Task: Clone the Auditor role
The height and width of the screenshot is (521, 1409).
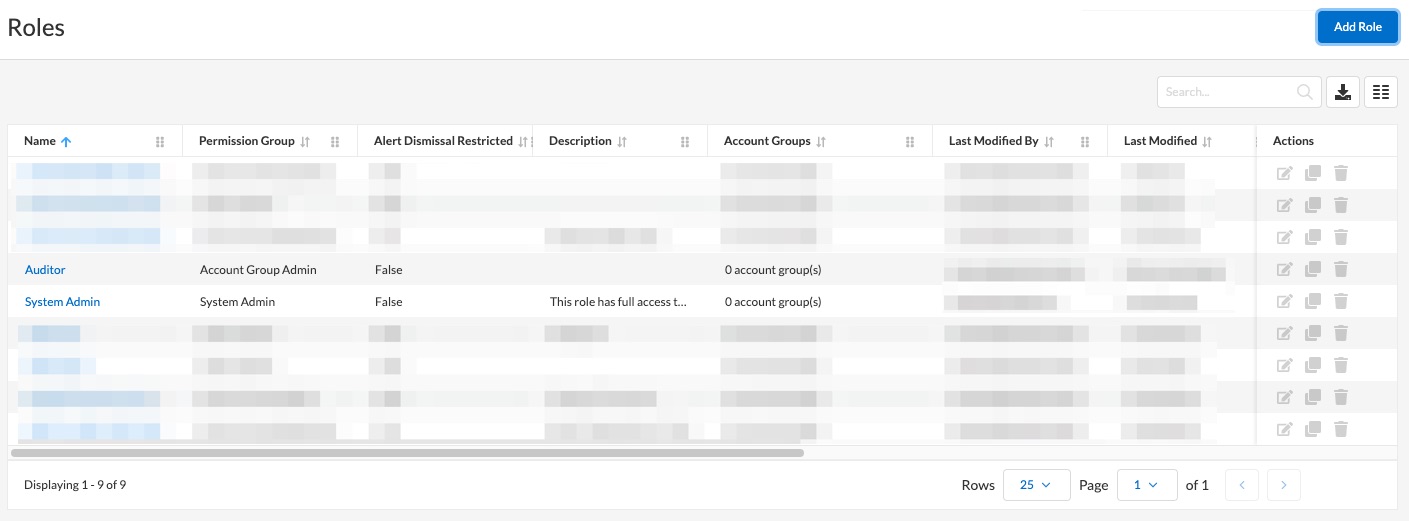Action: tap(1313, 269)
